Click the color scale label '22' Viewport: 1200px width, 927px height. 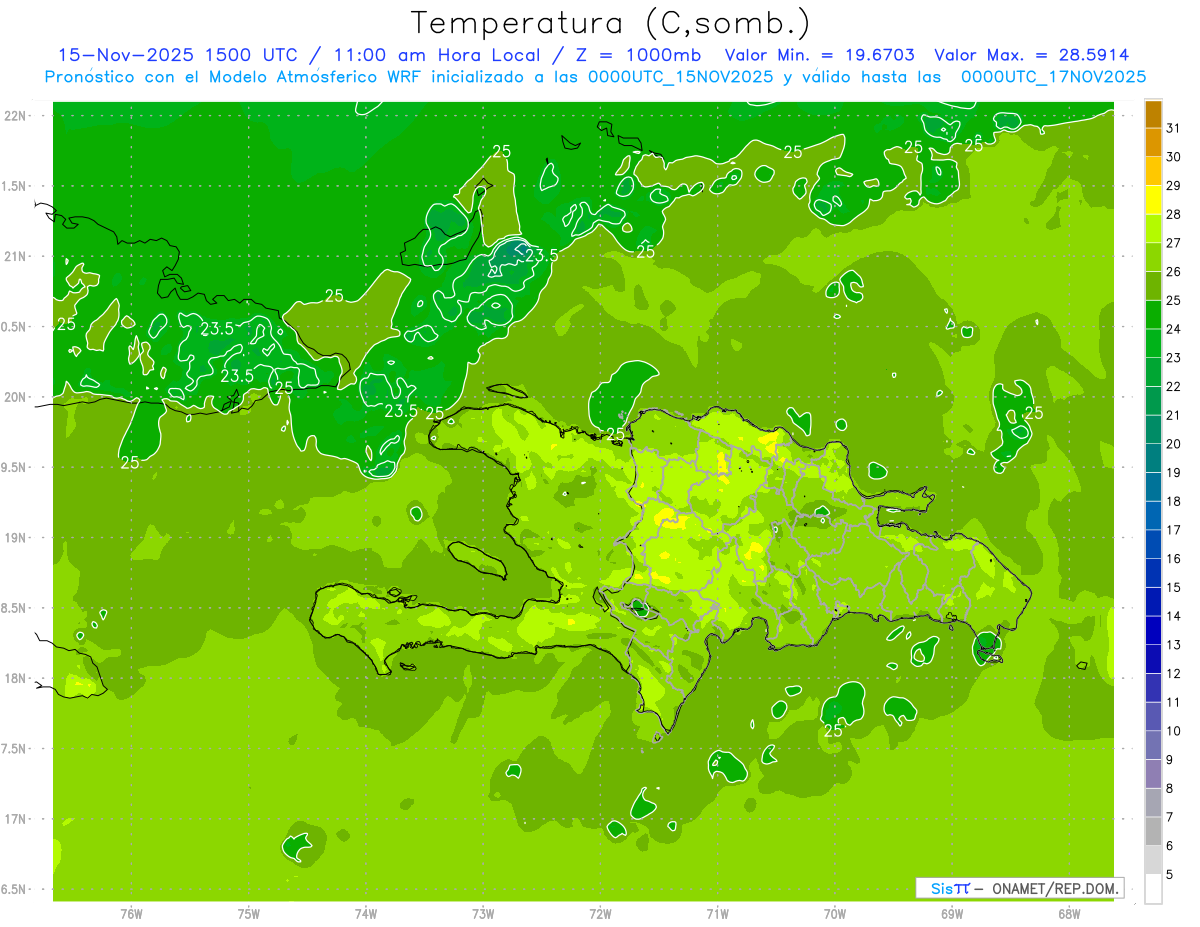tap(1174, 386)
